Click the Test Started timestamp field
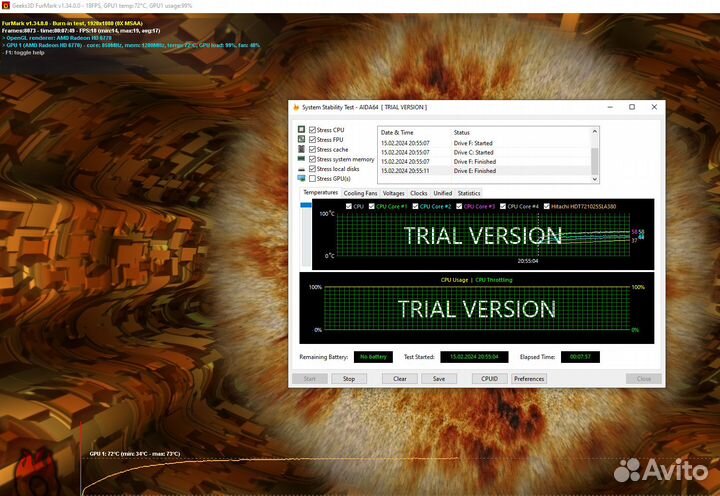 [x=474, y=357]
